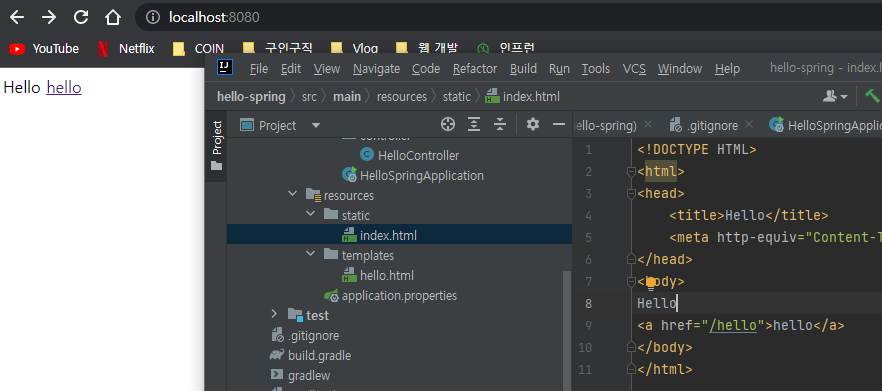Close the hello-spring) editor tab
The height and width of the screenshot is (391, 882).
point(648,125)
